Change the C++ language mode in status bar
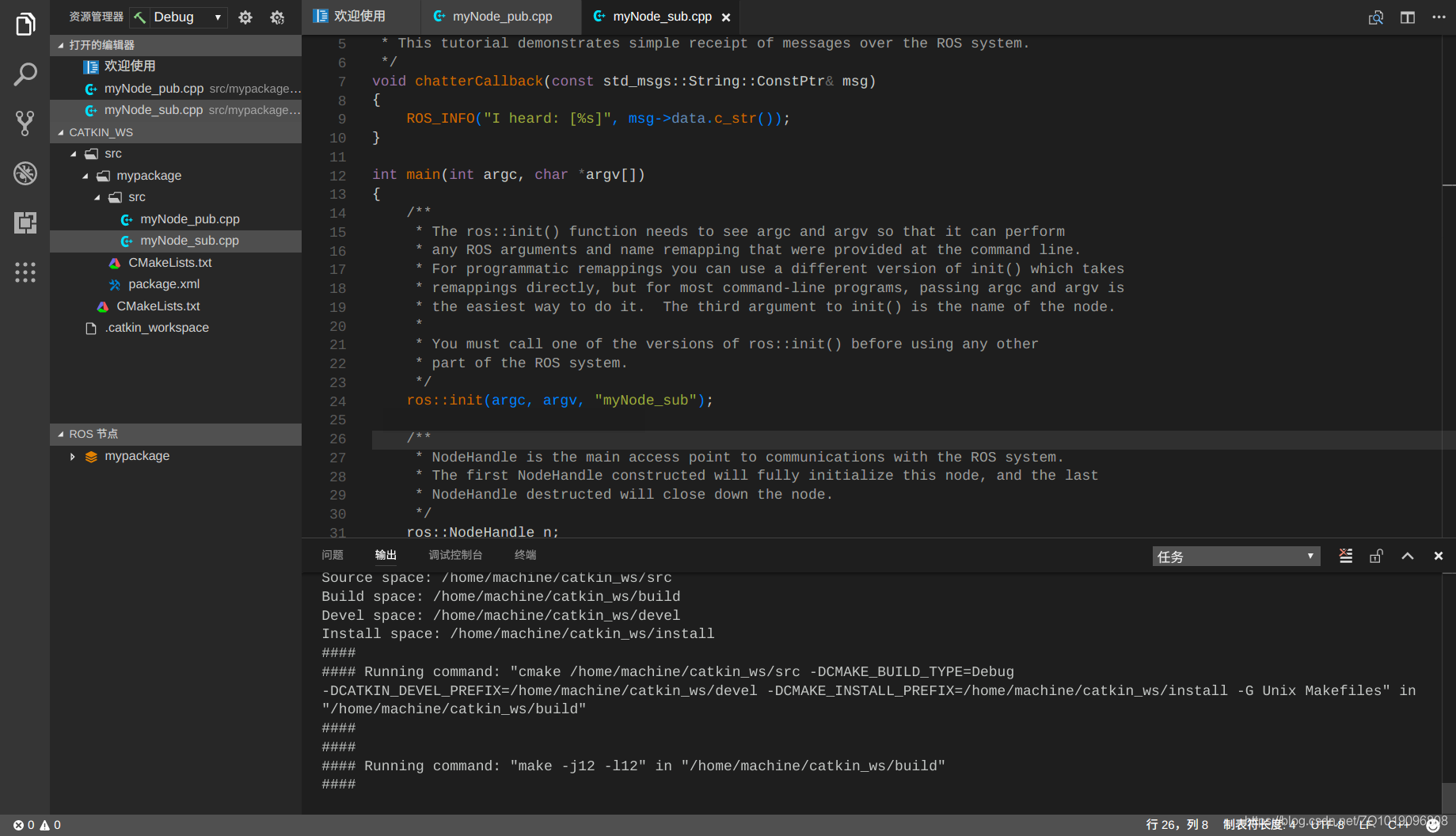The height and width of the screenshot is (836, 1456). coord(1398,825)
